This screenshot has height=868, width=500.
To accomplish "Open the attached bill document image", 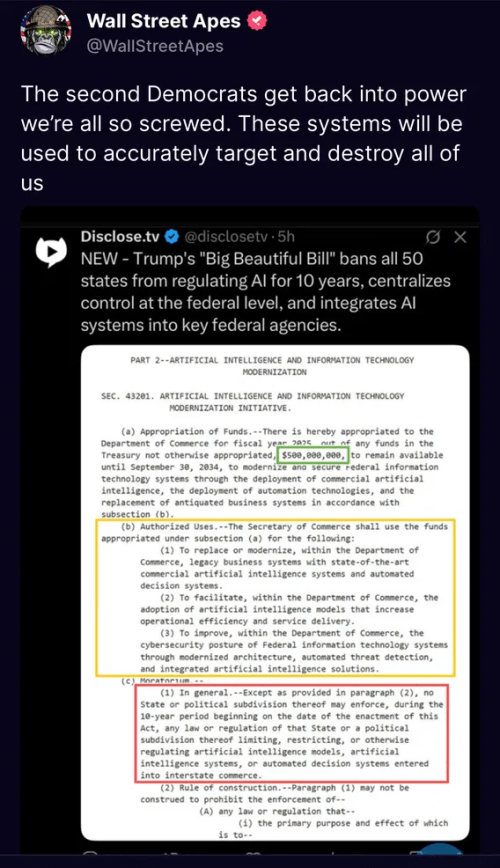I will tap(275, 592).
